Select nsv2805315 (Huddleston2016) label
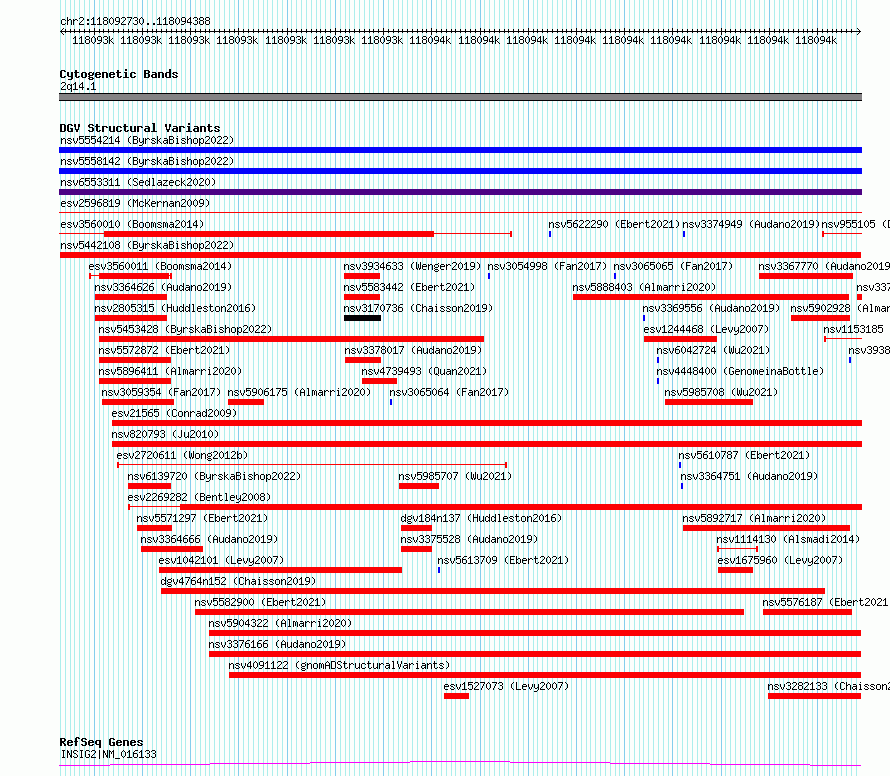890x776 pixels. [175, 308]
